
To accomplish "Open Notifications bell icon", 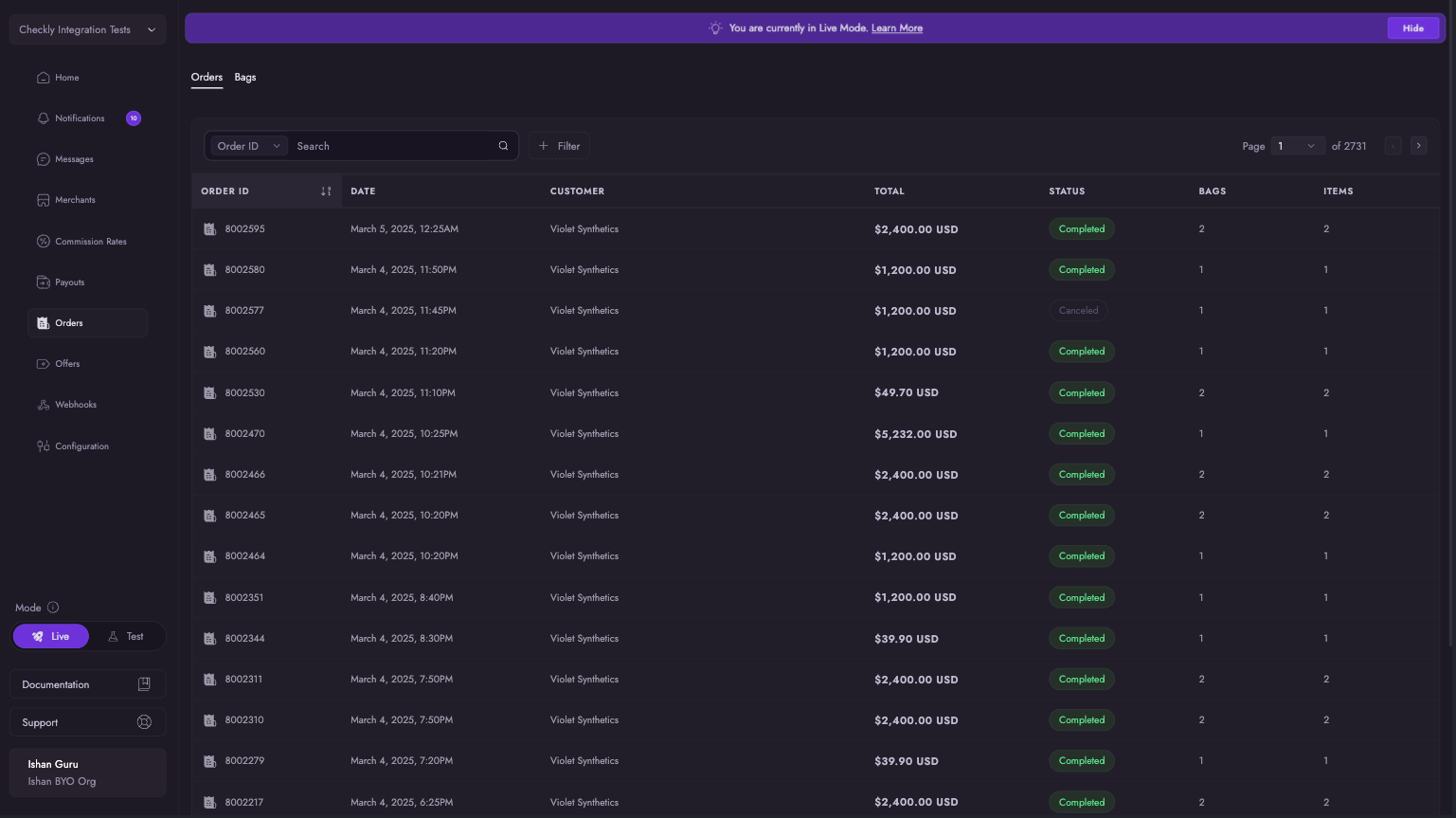I will [x=43, y=118].
